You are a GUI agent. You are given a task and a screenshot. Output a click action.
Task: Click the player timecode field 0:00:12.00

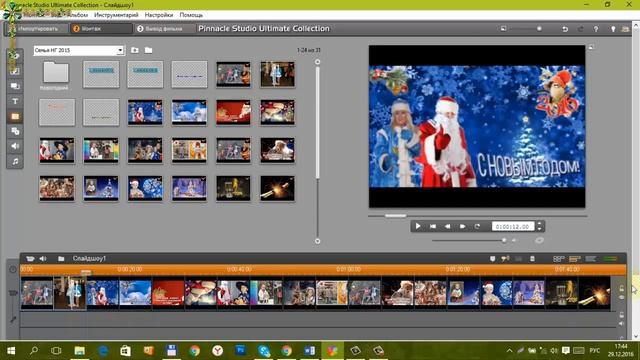(x=513, y=226)
